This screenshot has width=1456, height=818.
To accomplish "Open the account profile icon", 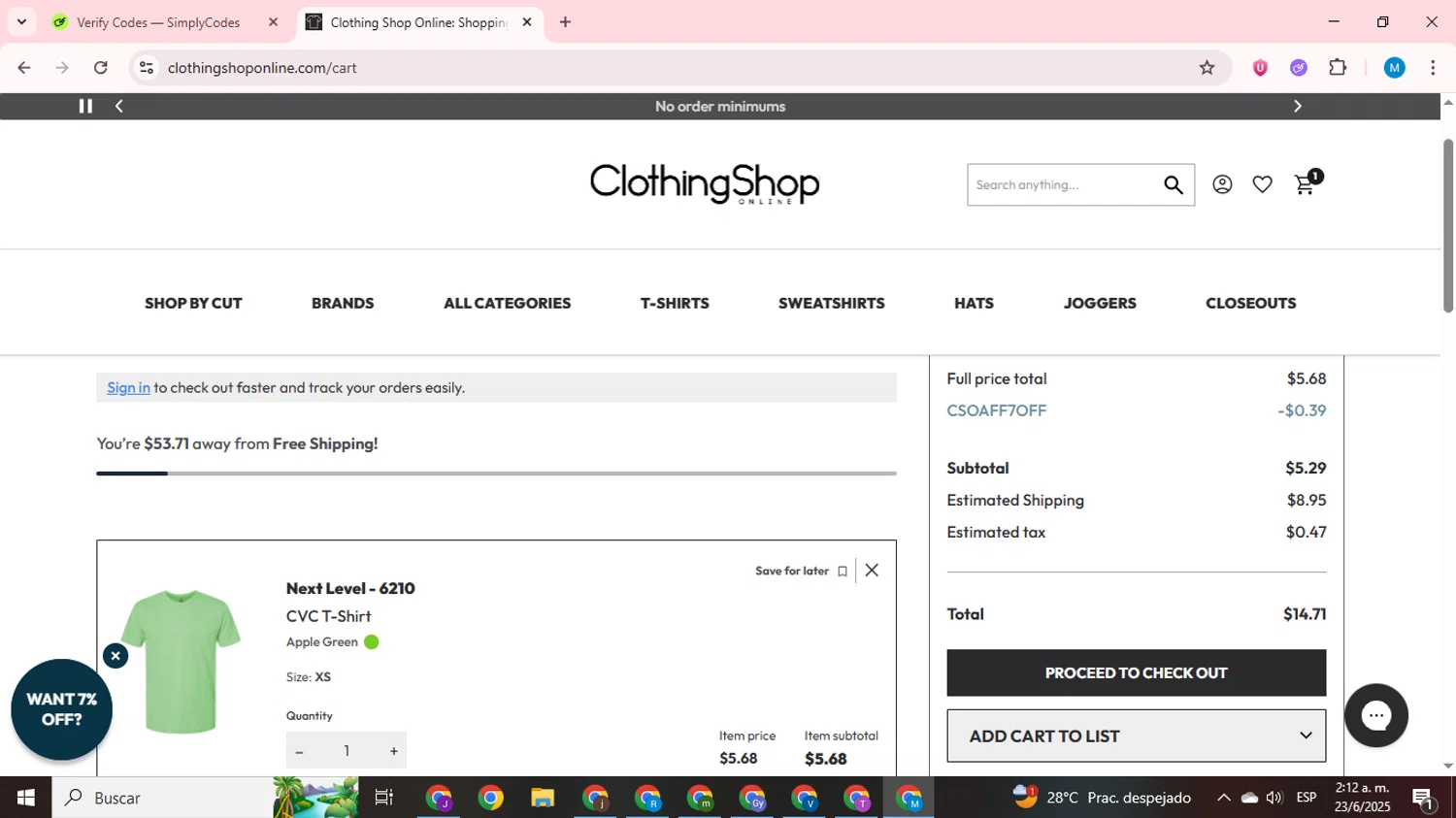I will click(1222, 184).
